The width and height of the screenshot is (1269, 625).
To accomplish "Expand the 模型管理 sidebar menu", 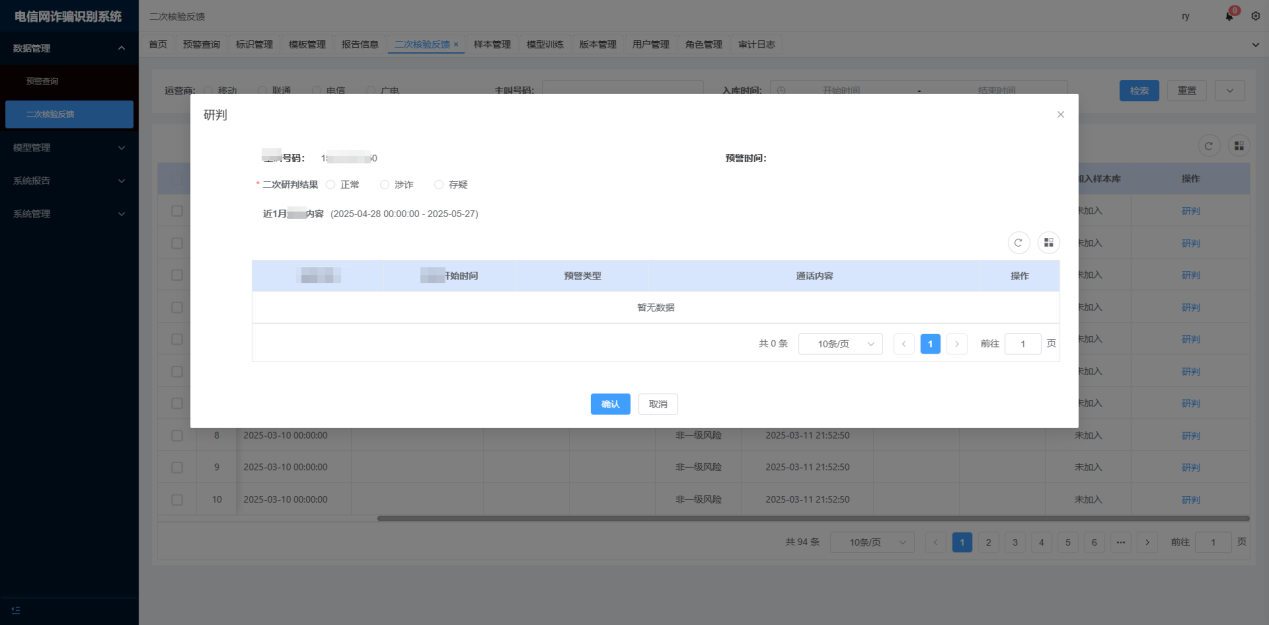I will tap(68, 148).
